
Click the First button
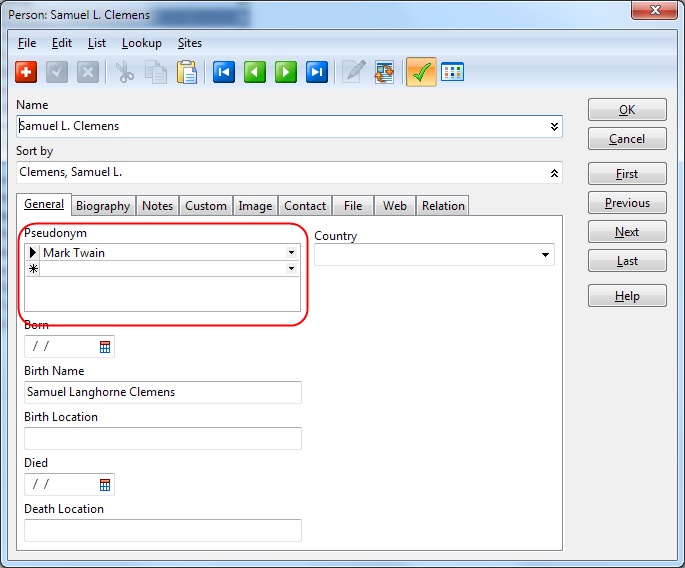(x=627, y=174)
